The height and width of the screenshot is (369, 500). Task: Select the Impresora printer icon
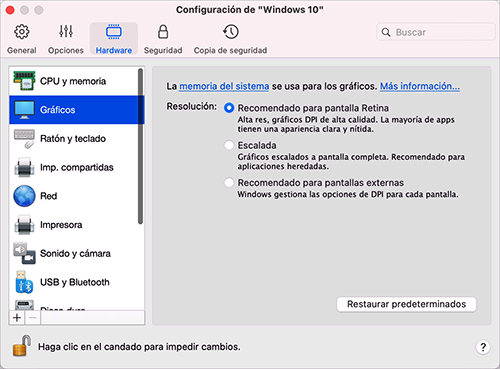click(24, 225)
